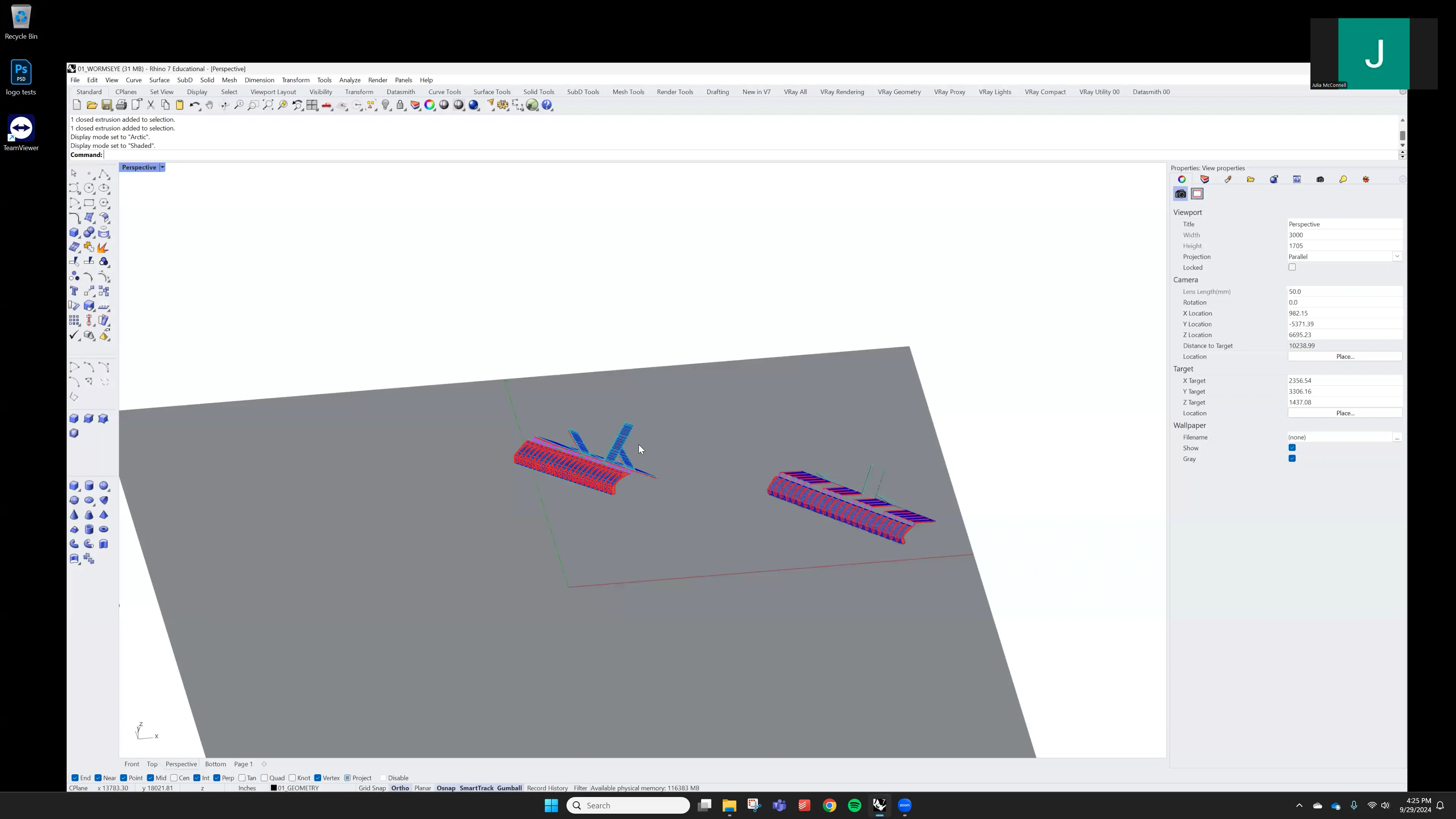
Task: Click the Pan hand icon
Action: (x=209, y=105)
